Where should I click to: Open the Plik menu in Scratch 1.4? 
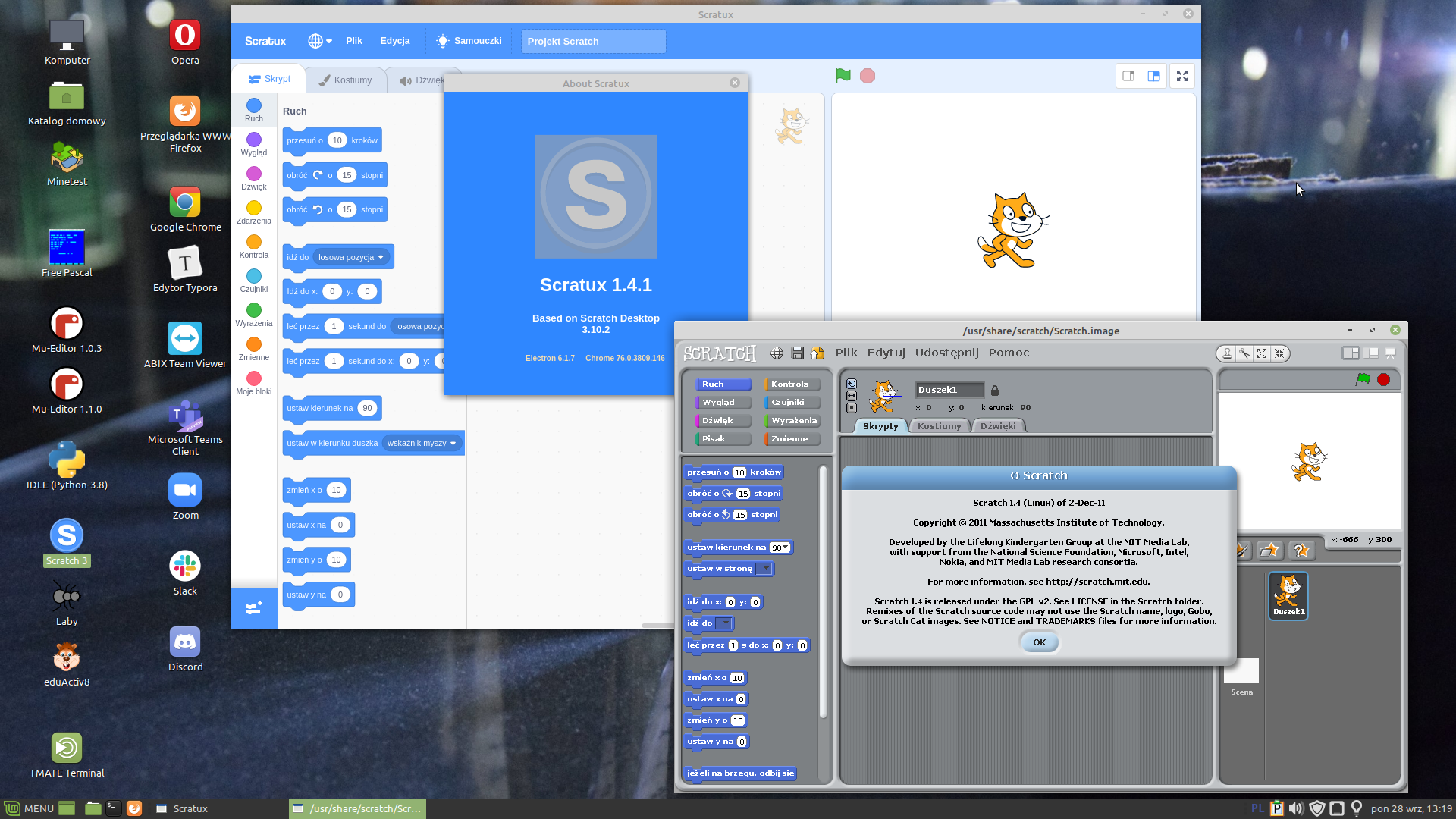click(846, 353)
